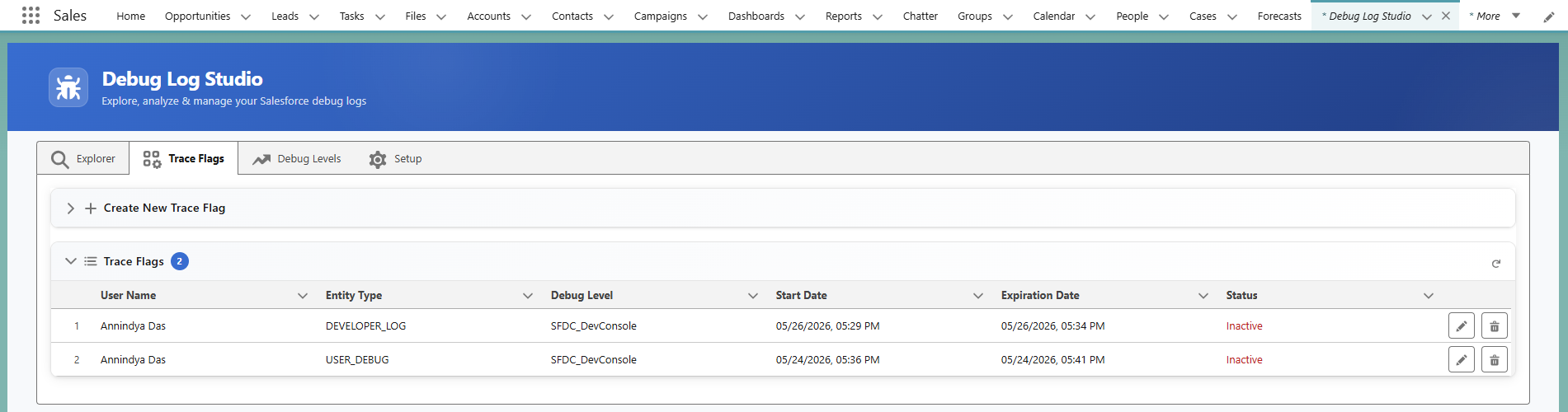
Task: Delete the DEVELOPER_LOG trace flag row
Action: click(1495, 326)
